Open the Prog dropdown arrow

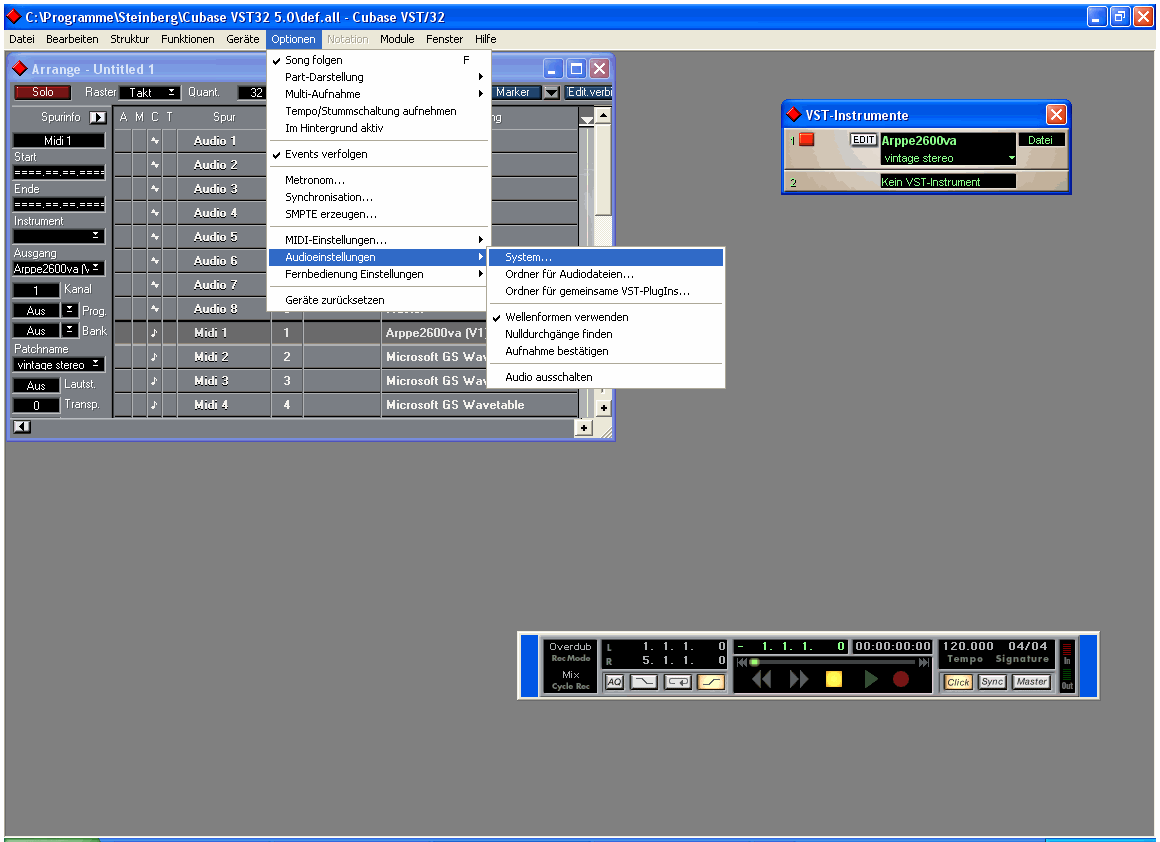pyautogui.click(x=69, y=309)
